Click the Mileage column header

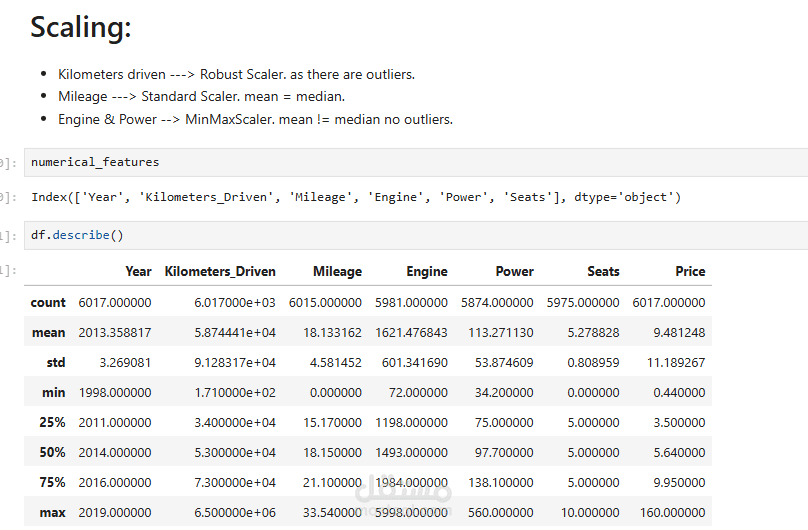[x=337, y=271]
